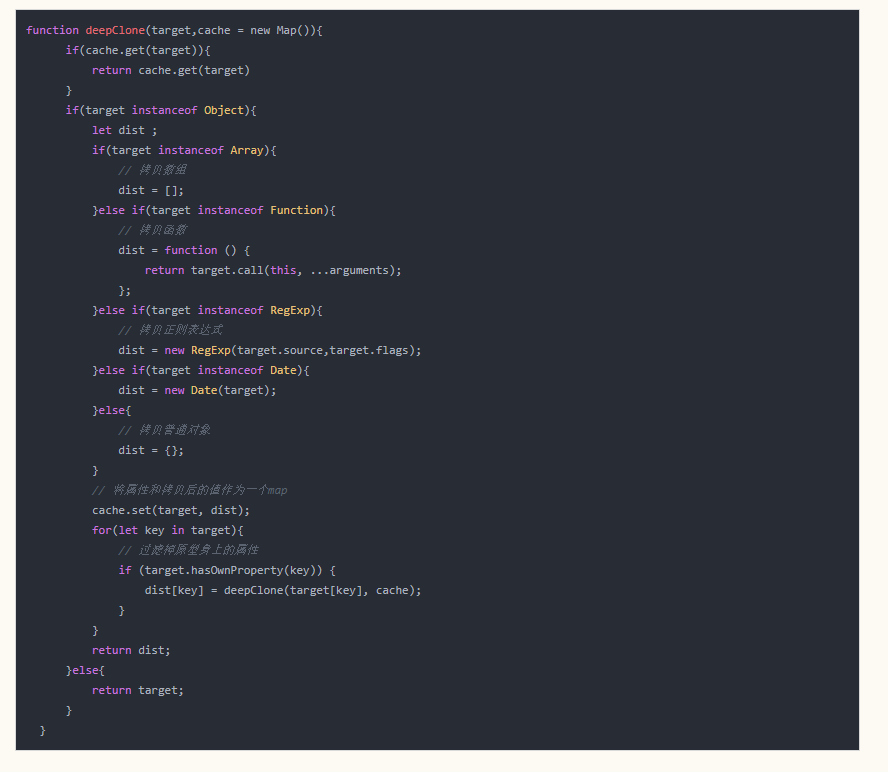This screenshot has width=888, height=772.
Task: Click 'hasOwnProperty' in the if condition
Action: click(x=237, y=570)
